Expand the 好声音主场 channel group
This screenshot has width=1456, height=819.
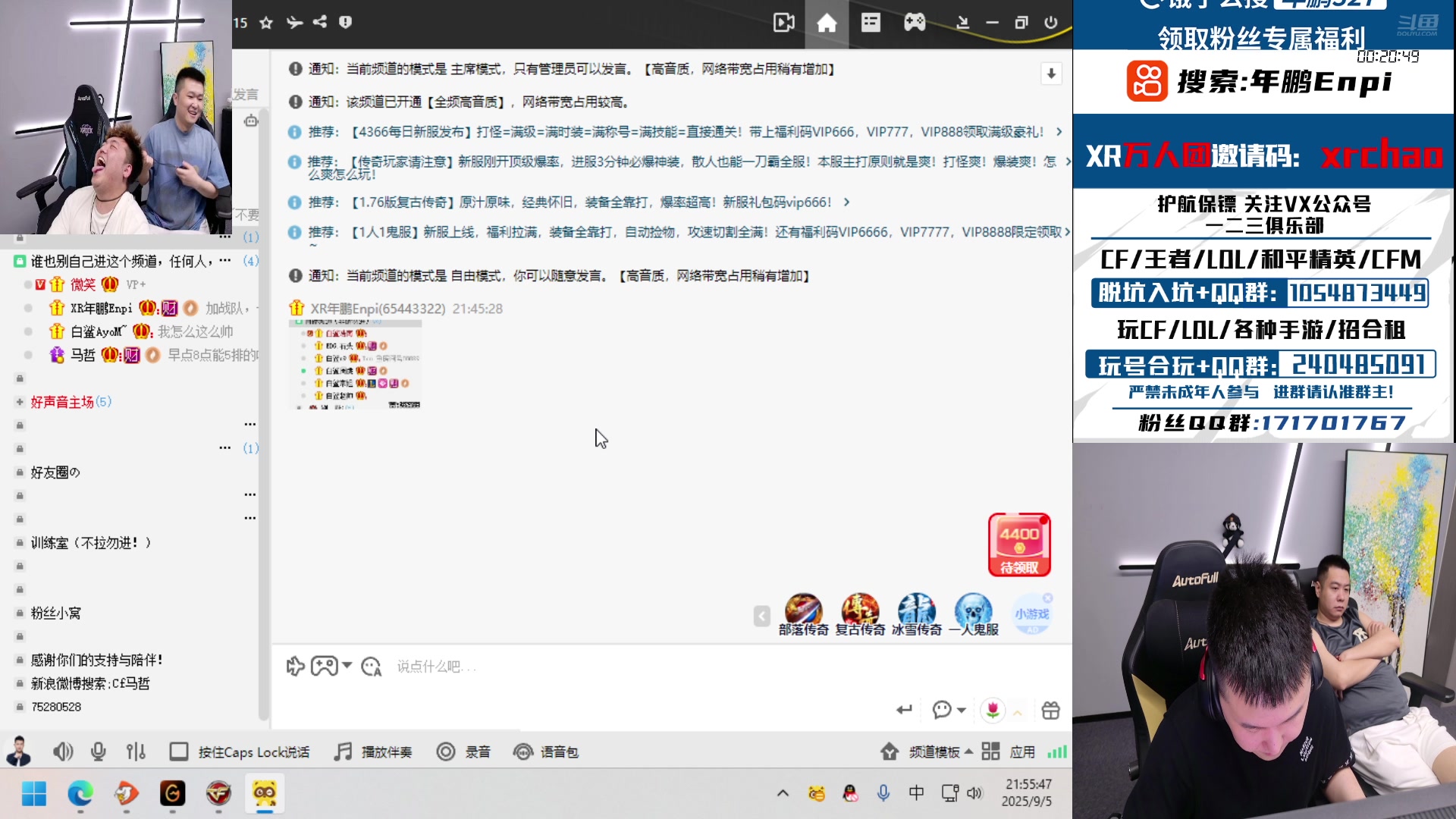[20, 402]
